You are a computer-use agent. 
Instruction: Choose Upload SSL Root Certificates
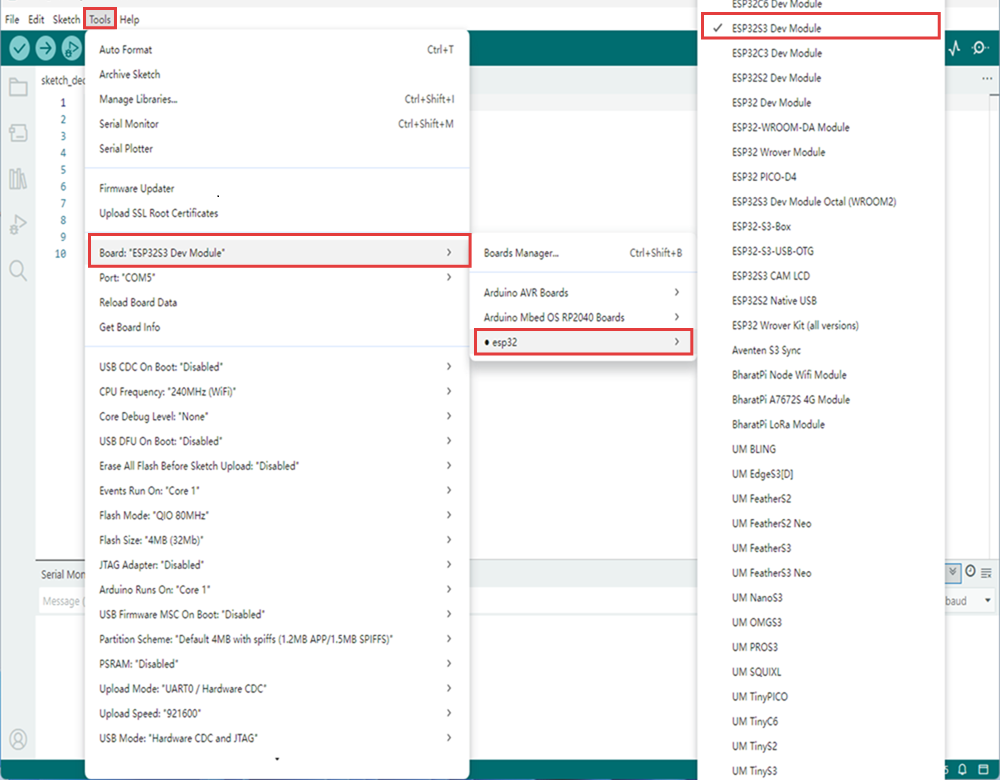[277, 213]
